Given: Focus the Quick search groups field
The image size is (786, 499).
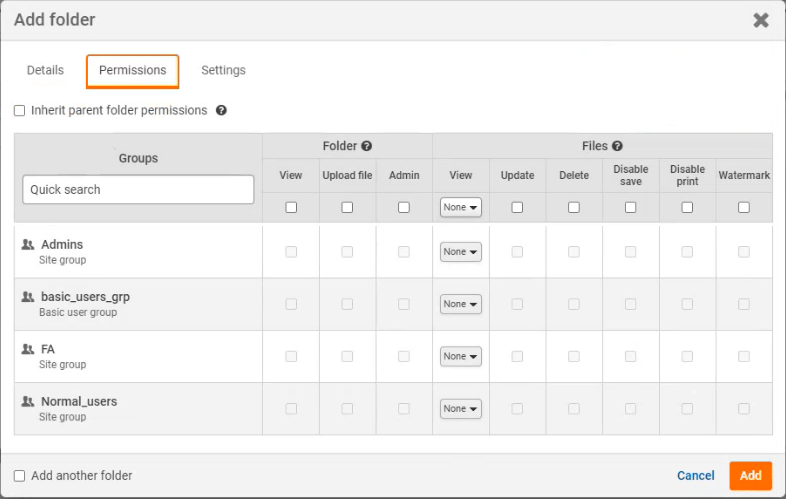Looking at the screenshot, I should point(138,190).
